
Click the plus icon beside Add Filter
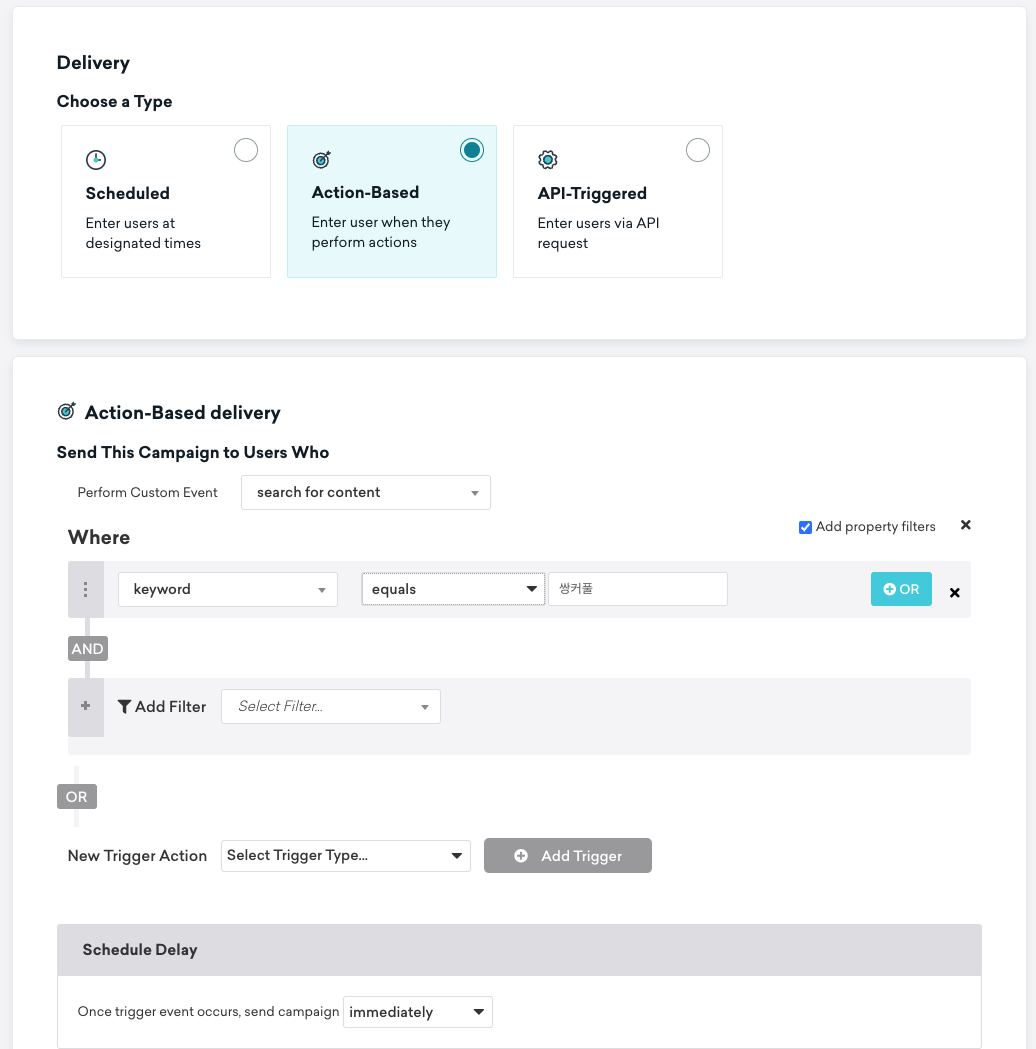click(86, 706)
